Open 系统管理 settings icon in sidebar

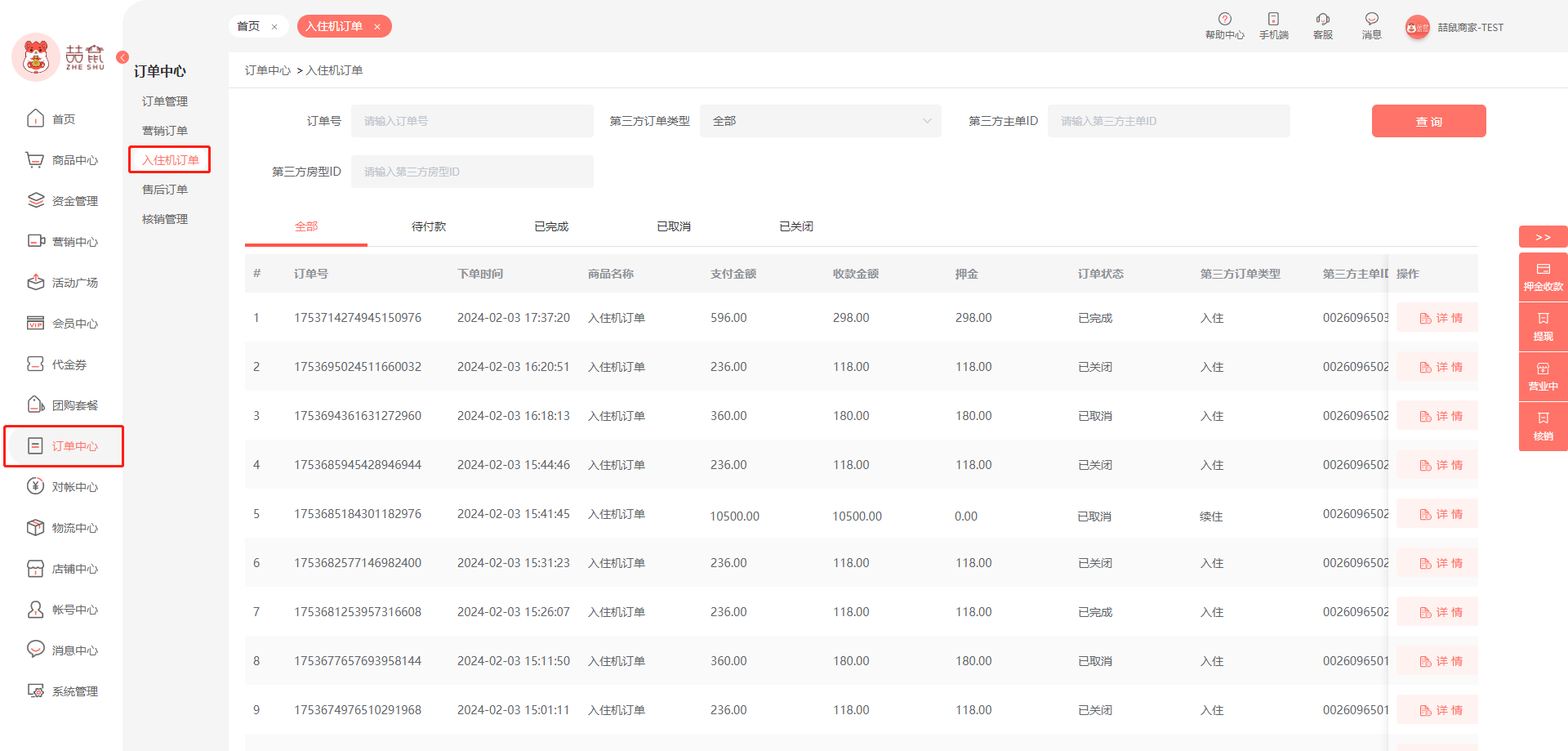[35, 691]
